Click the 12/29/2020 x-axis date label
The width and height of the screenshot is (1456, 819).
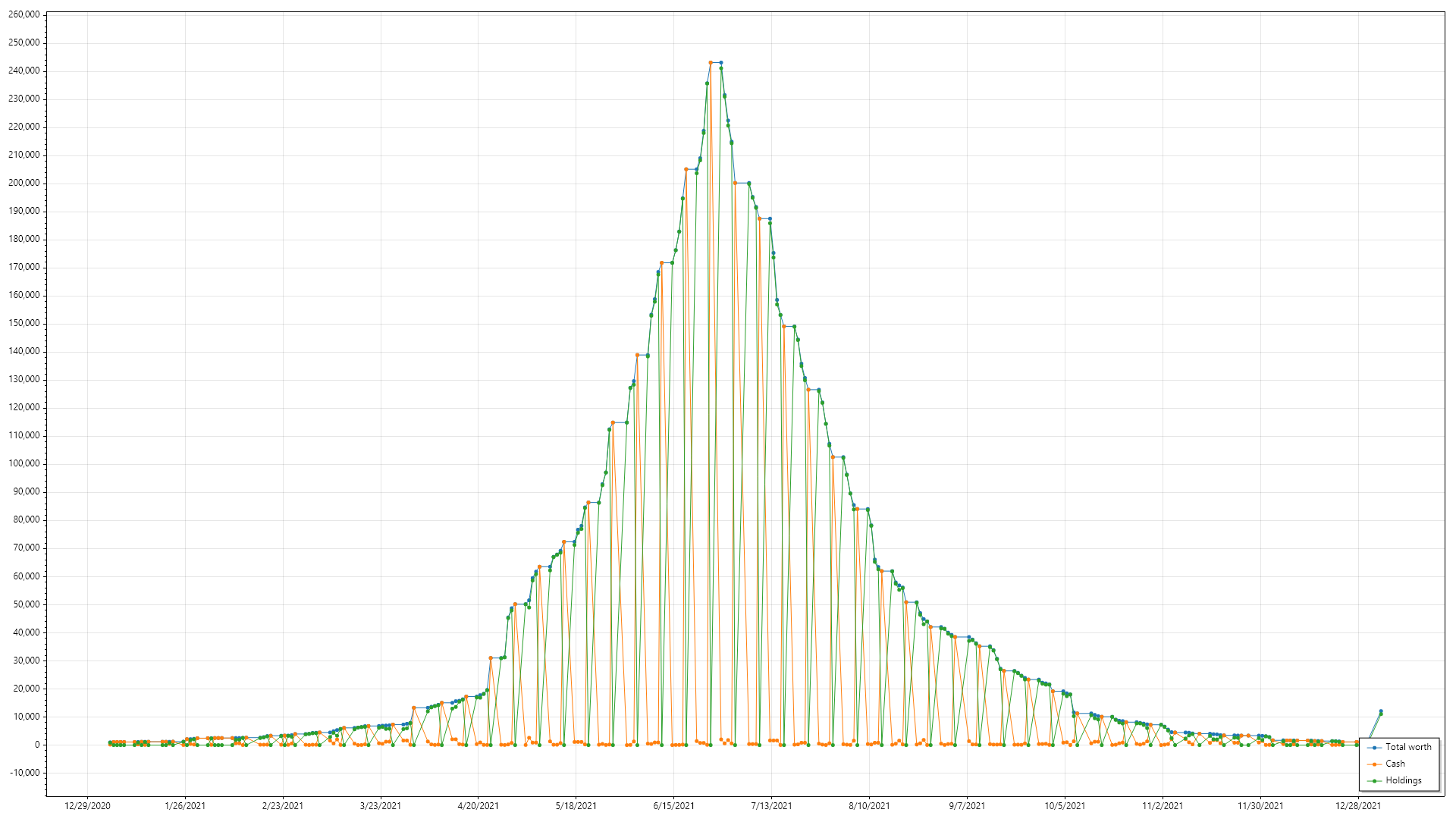click(87, 806)
